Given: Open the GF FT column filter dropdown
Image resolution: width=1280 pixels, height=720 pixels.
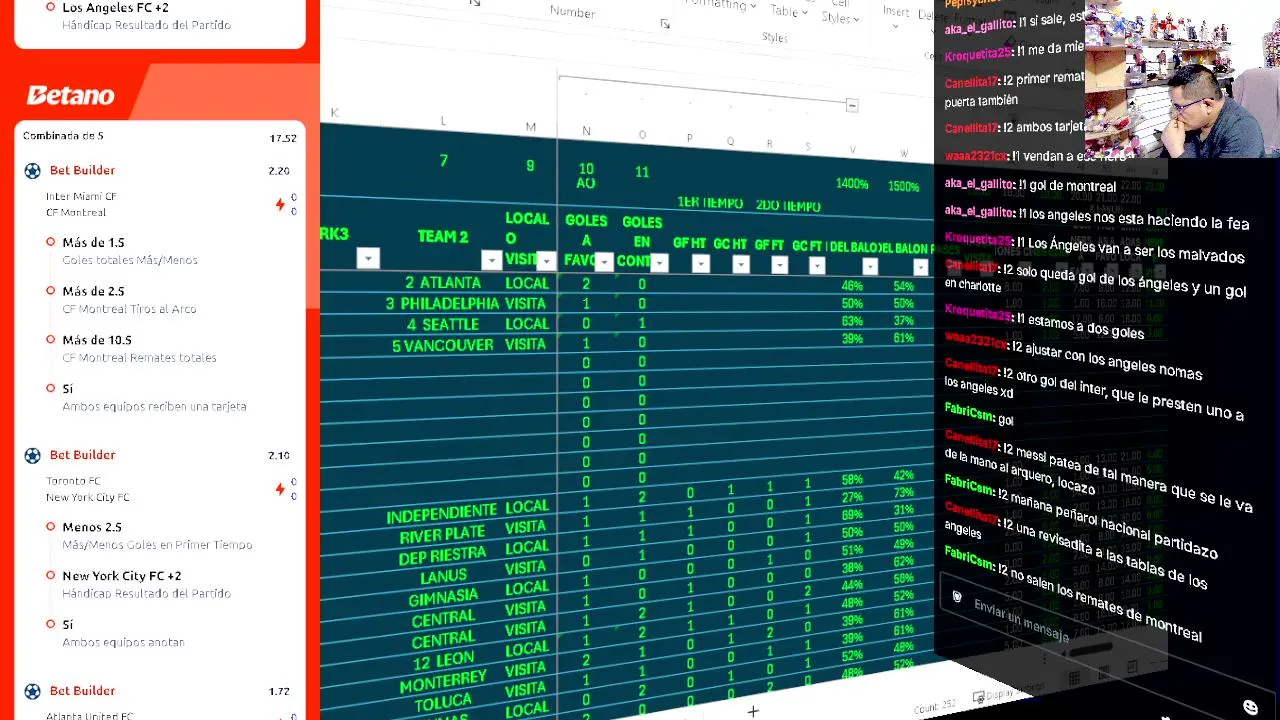Looking at the screenshot, I should click(779, 265).
